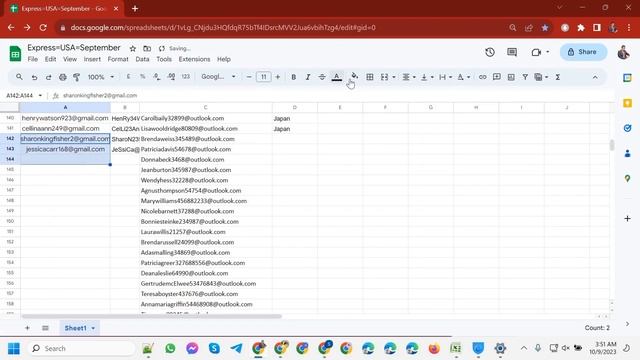Open the Data menu
Image resolution: width=640 pixels, height=360 pixels.
142,59
